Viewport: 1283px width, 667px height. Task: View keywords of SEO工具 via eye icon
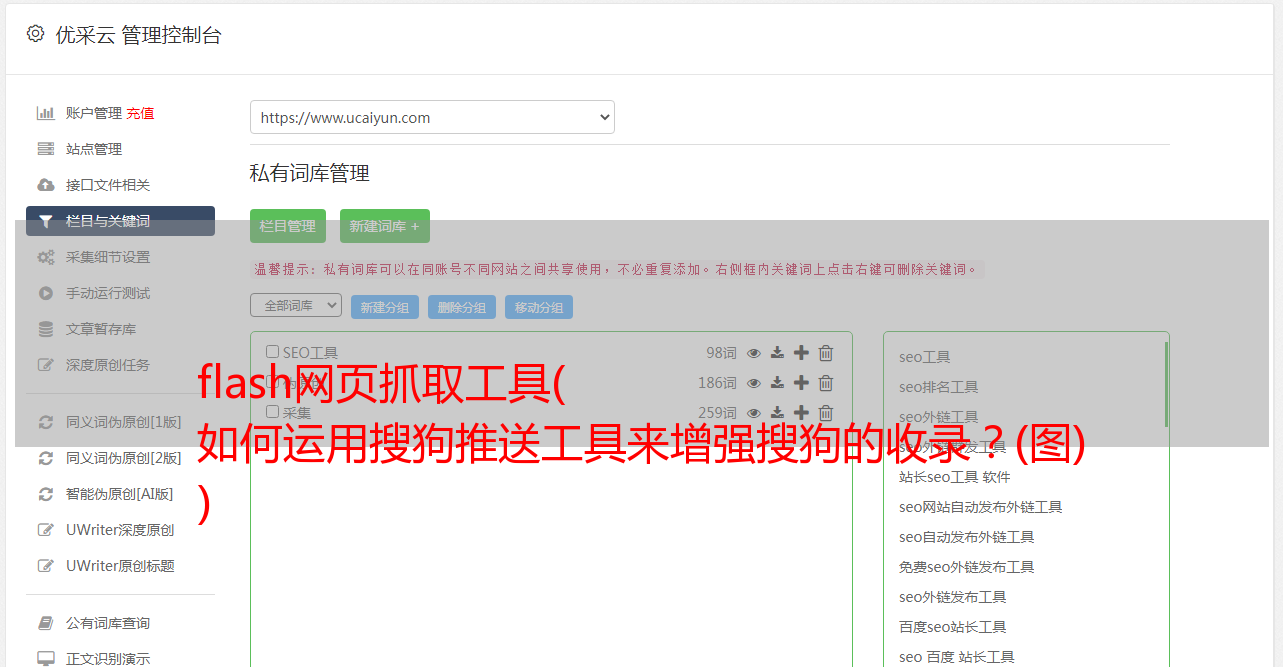tap(754, 353)
